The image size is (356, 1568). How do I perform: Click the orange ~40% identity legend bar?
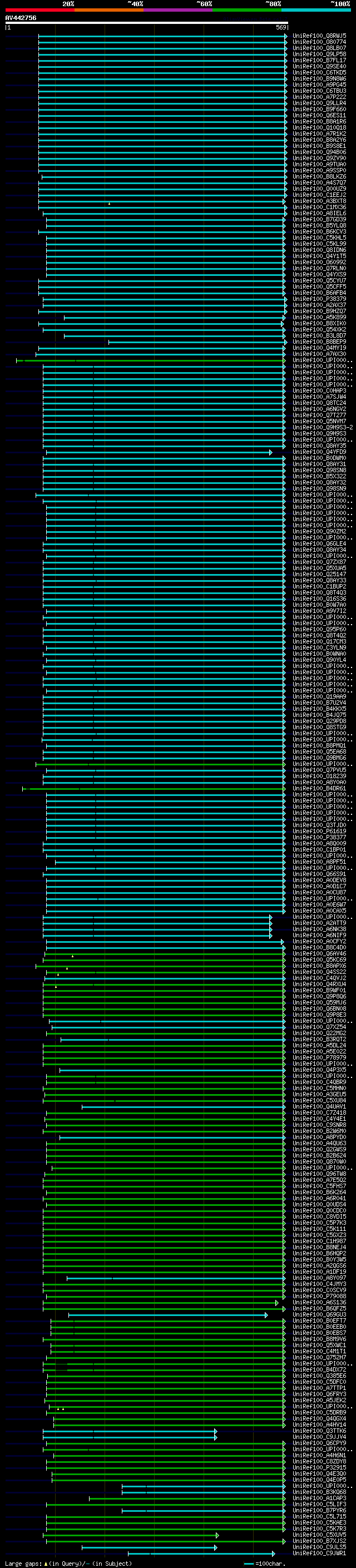point(109,10)
